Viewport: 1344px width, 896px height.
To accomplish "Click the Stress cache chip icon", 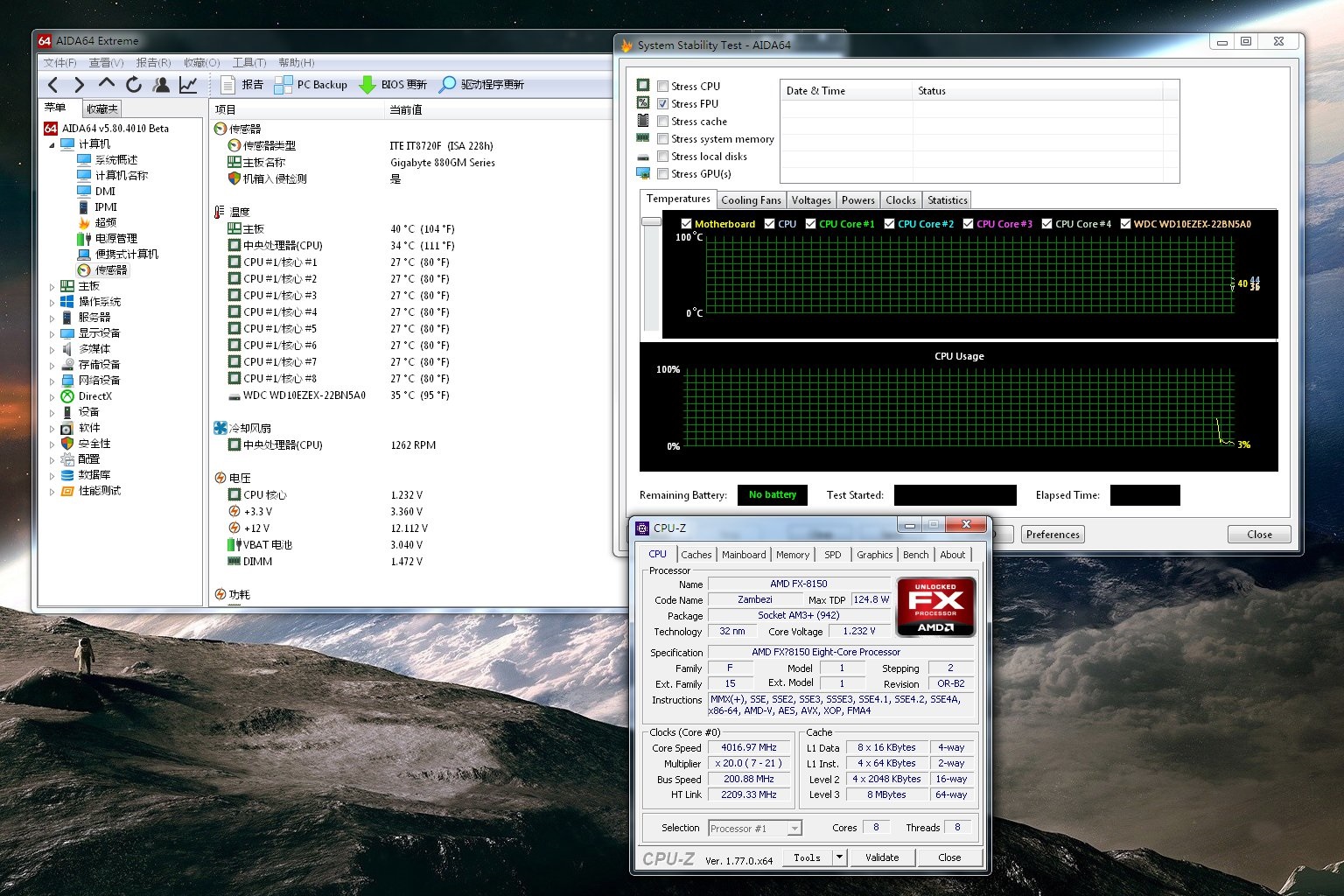I will pos(643,121).
